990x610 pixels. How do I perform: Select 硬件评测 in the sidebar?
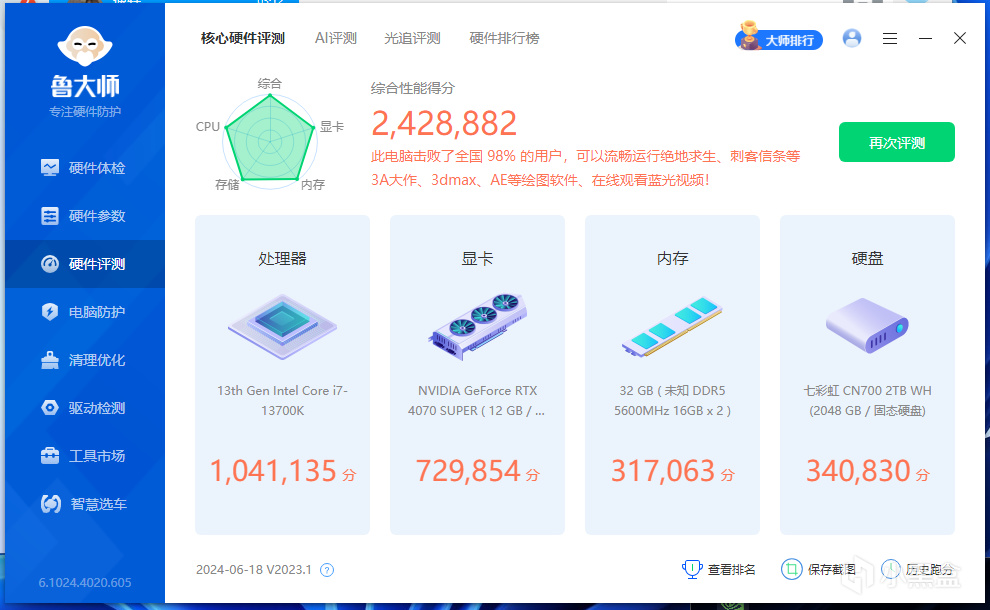click(85, 264)
